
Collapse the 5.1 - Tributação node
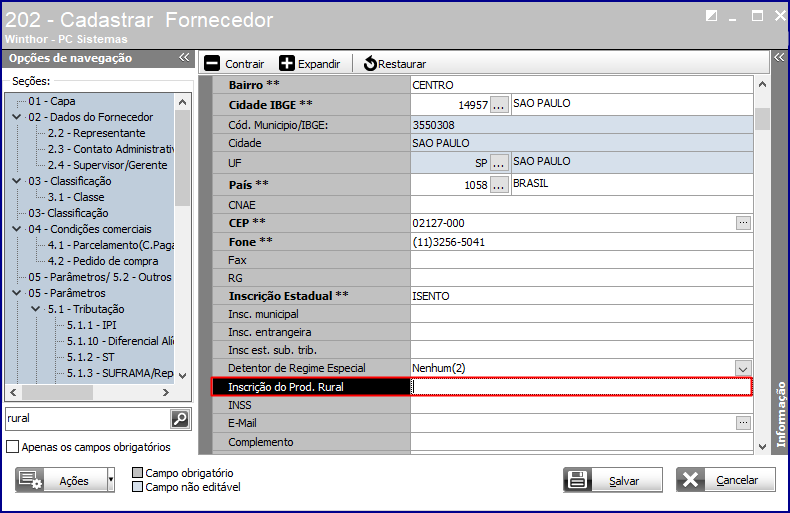36,309
